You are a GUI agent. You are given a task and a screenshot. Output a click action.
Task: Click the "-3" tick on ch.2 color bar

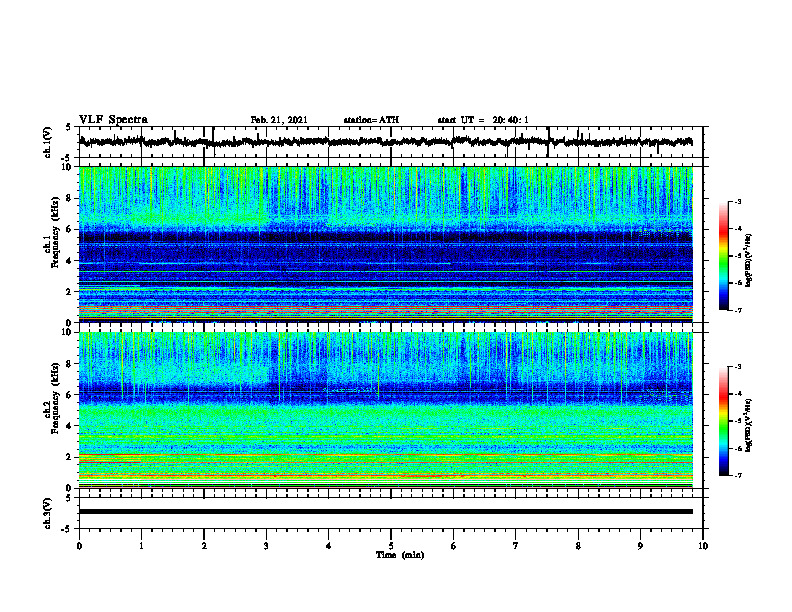pyautogui.click(x=737, y=367)
